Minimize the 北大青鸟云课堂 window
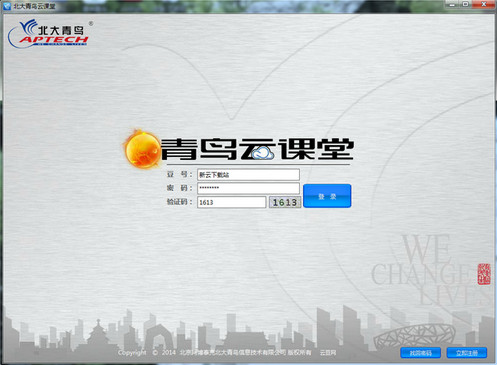Screen dimensions: 497x365 pyautogui.click(x=452, y=5)
